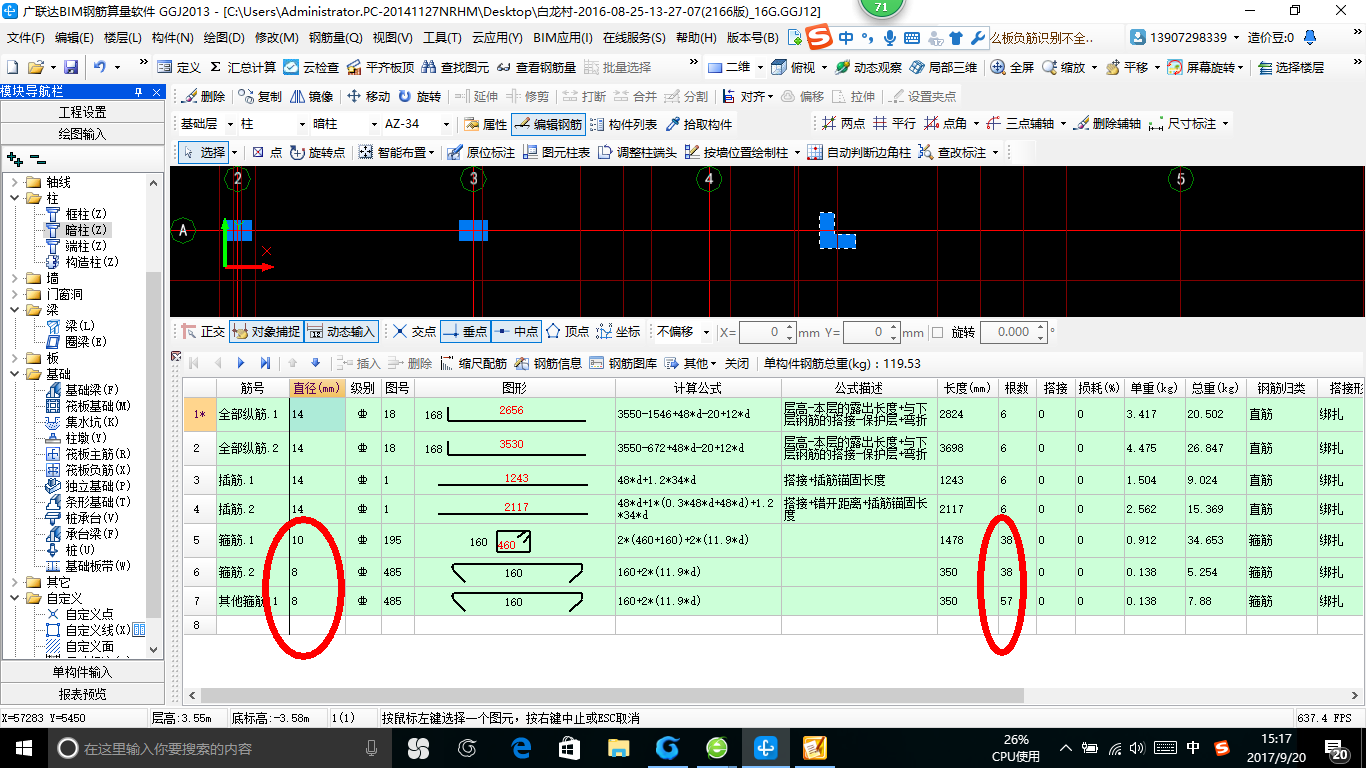Select the 旋转点 rotate point tool

coord(317,152)
